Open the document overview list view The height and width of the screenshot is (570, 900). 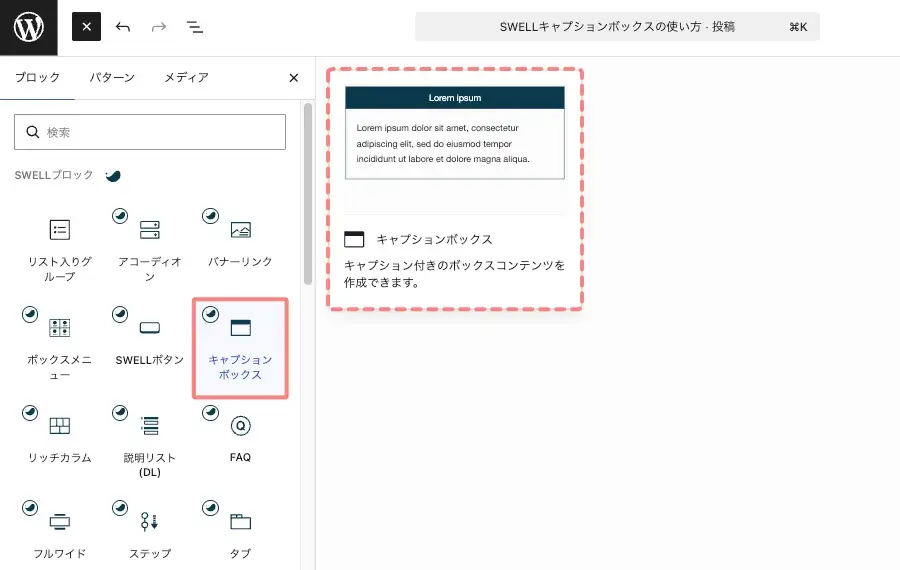point(195,26)
